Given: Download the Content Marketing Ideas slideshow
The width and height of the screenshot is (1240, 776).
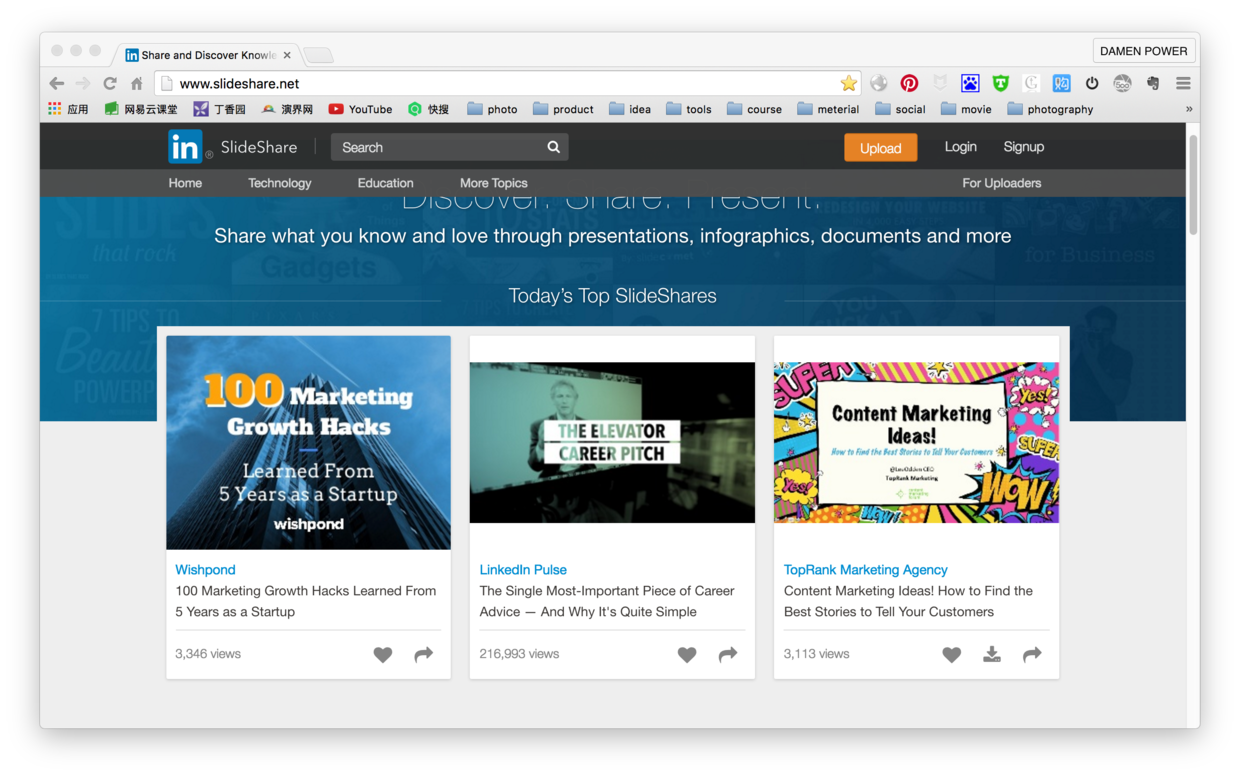Looking at the screenshot, I should [x=992, y=654].
